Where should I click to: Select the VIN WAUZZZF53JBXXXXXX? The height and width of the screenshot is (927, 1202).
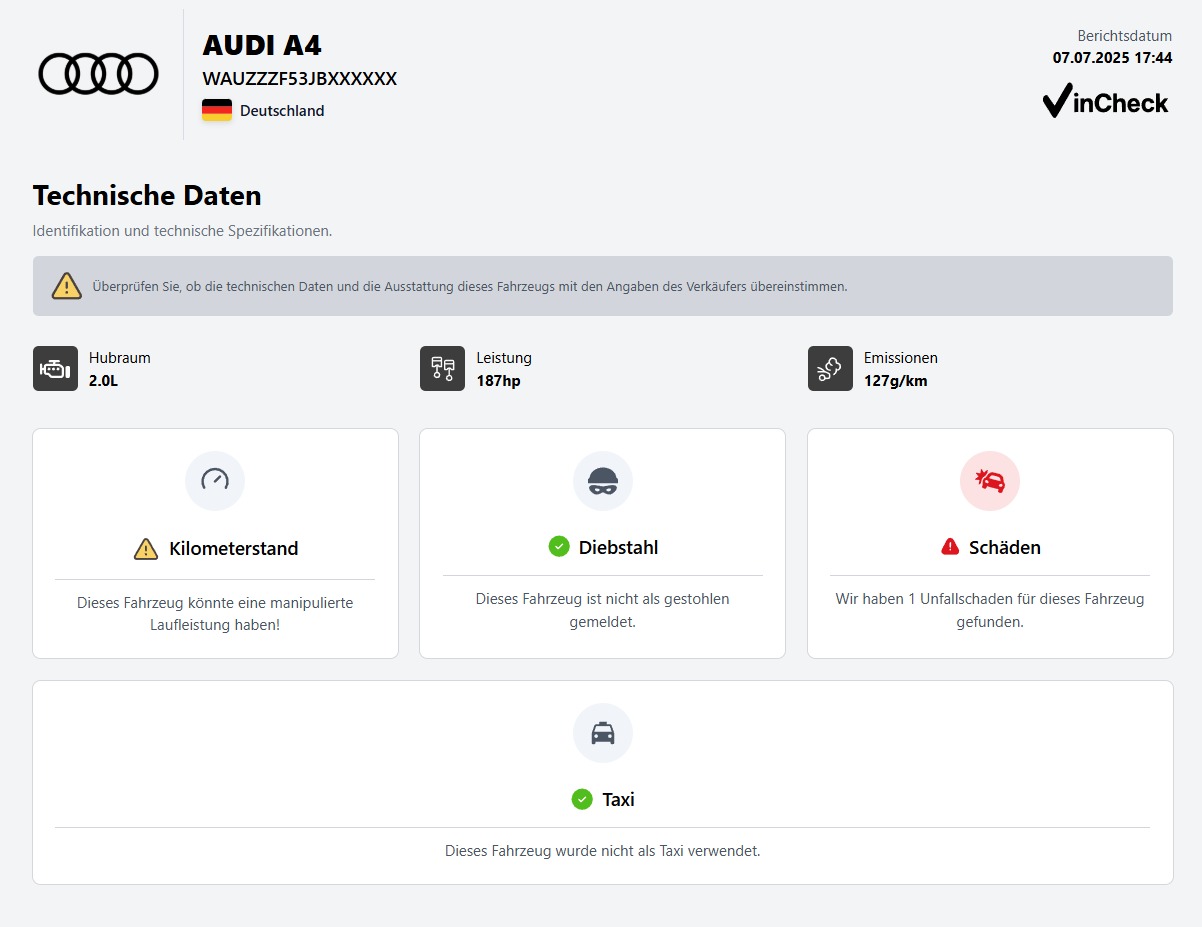(300, 78)
